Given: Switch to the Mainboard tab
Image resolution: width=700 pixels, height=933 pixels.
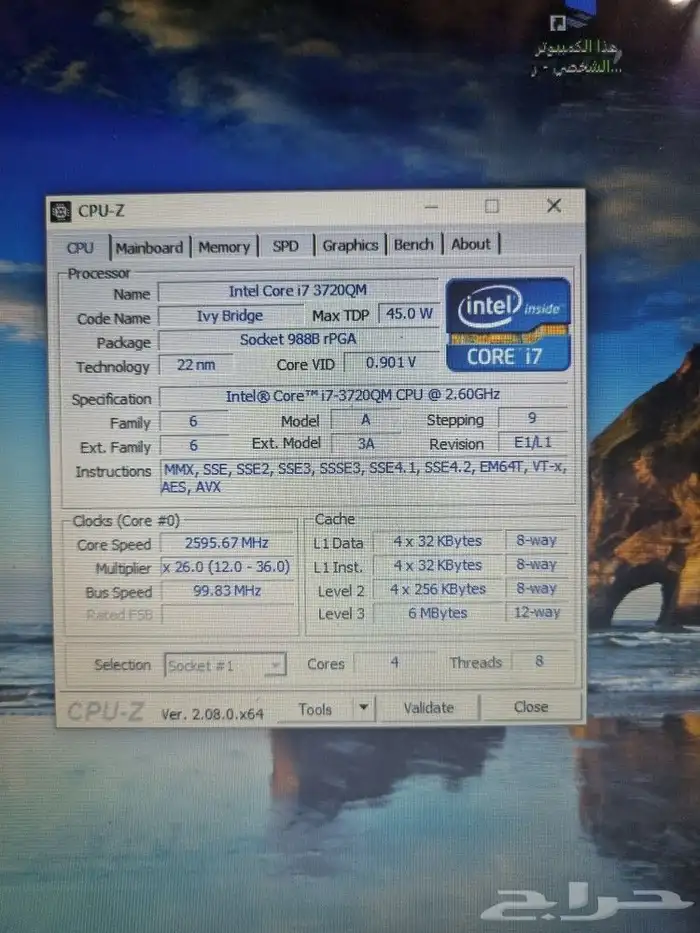Looking at the screenshot, I should coord(149,248).
